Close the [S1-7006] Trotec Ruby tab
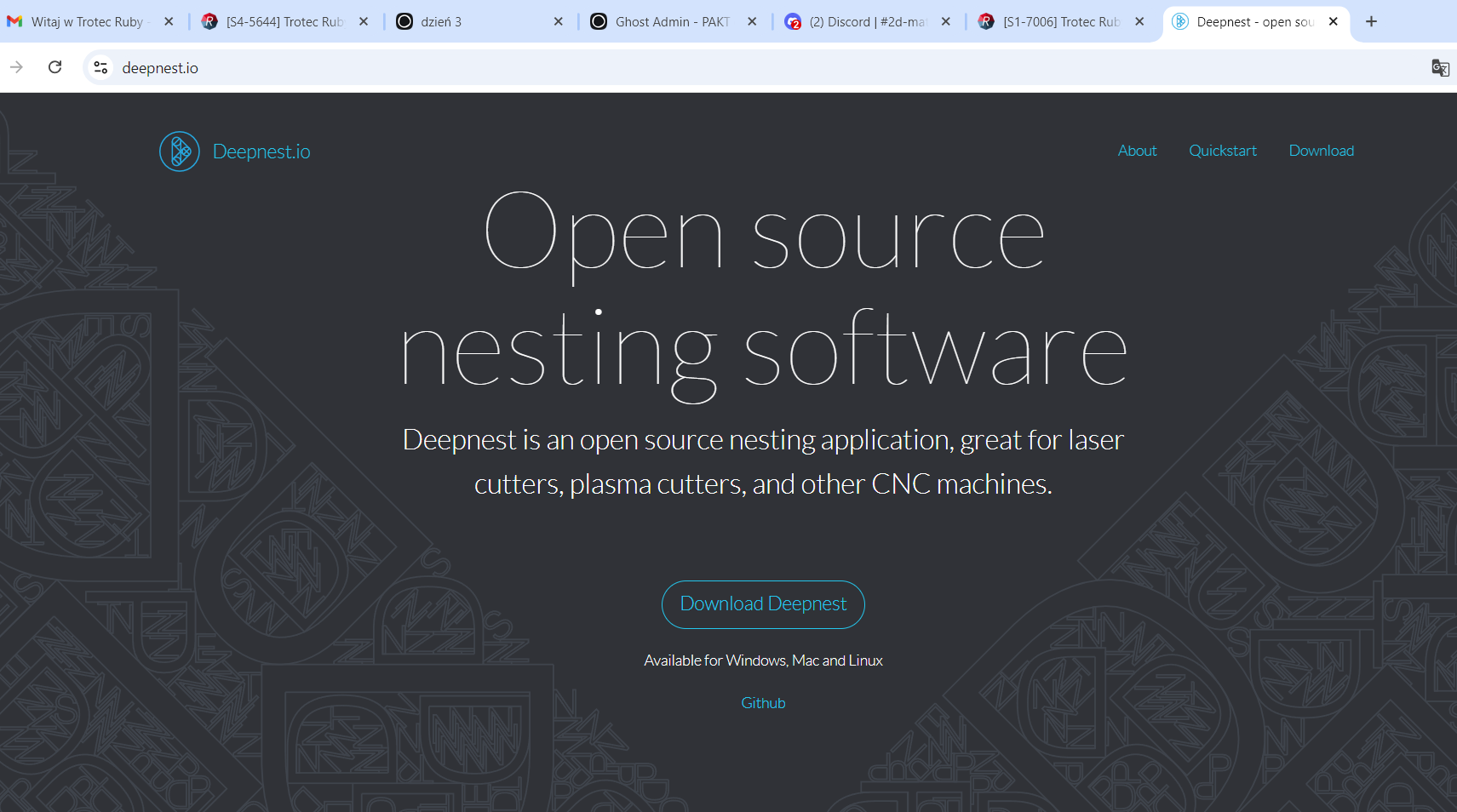Image resolution: width=1457 pixels, height=812 pixels. pyautogui.click(x=1139, y=21)
